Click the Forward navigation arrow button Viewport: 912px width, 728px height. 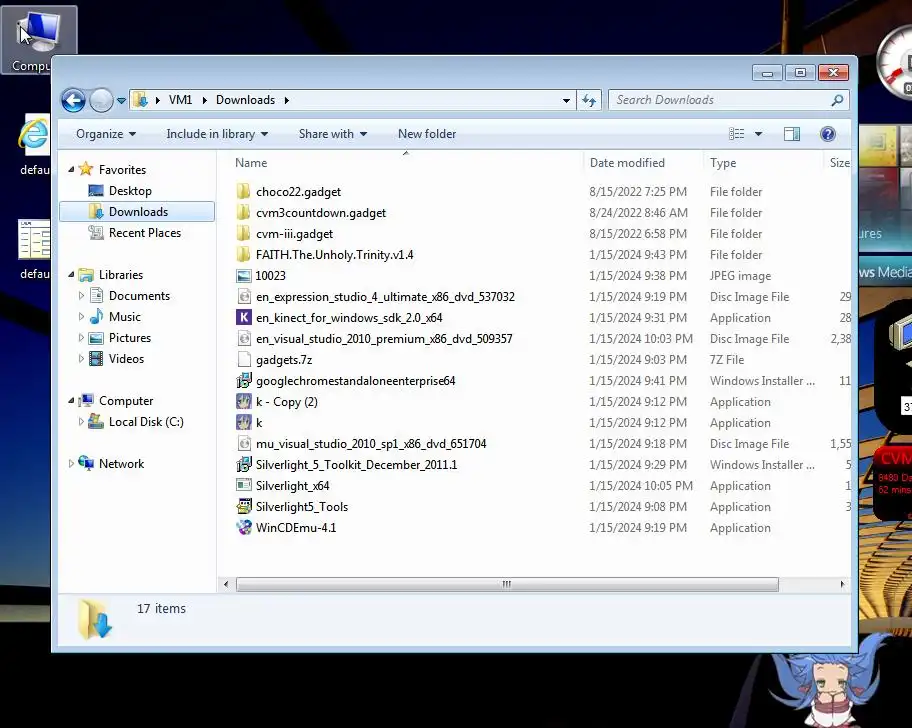click(x=101, y=101)
